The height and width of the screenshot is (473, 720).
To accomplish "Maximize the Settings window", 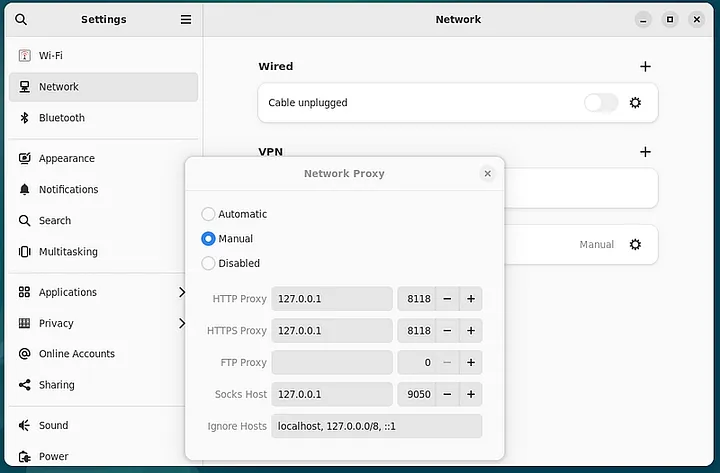I will pos(670,20).
